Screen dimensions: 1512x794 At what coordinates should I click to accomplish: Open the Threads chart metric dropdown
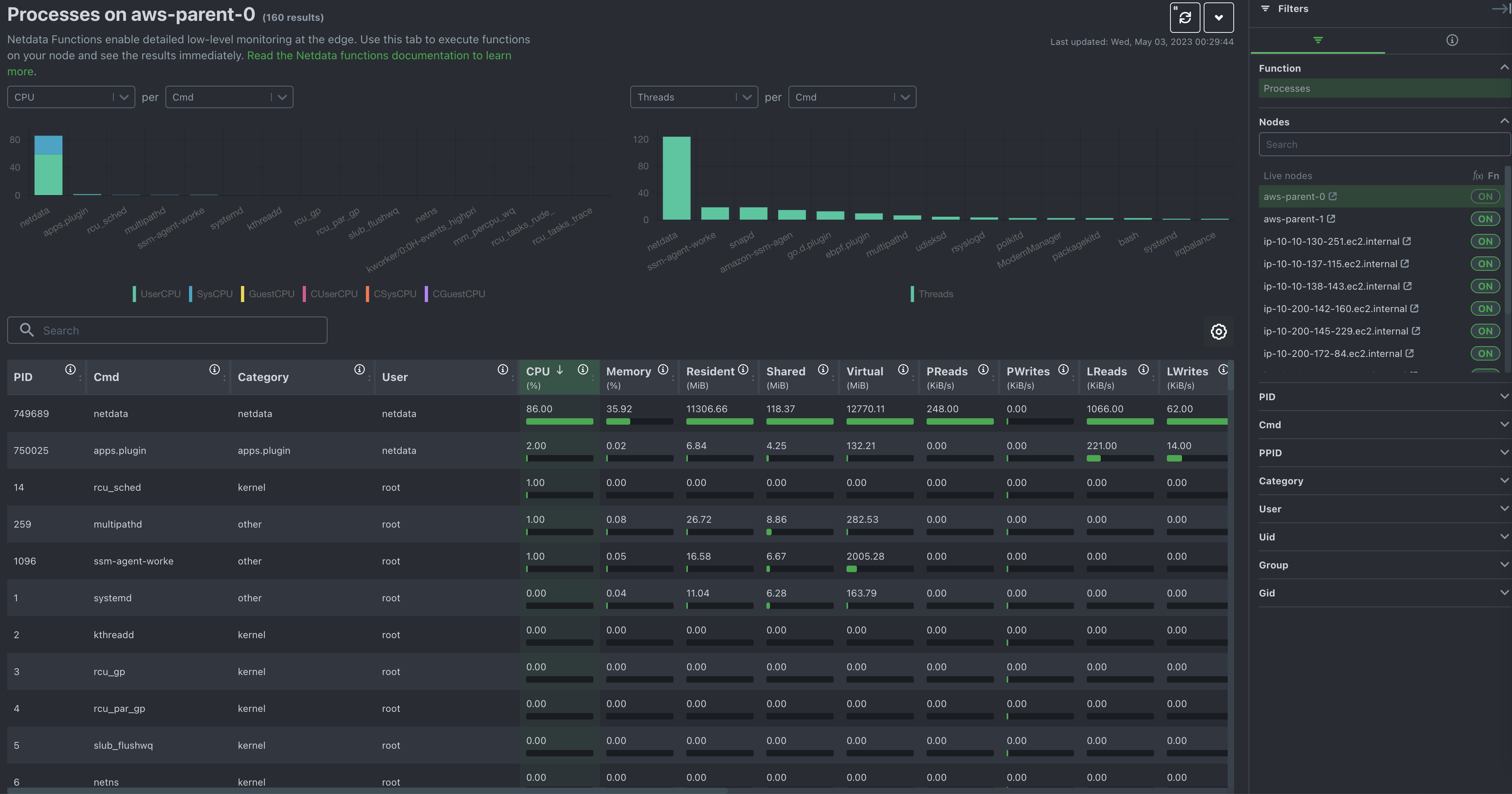pyautogui.click(x=694, y=97)
